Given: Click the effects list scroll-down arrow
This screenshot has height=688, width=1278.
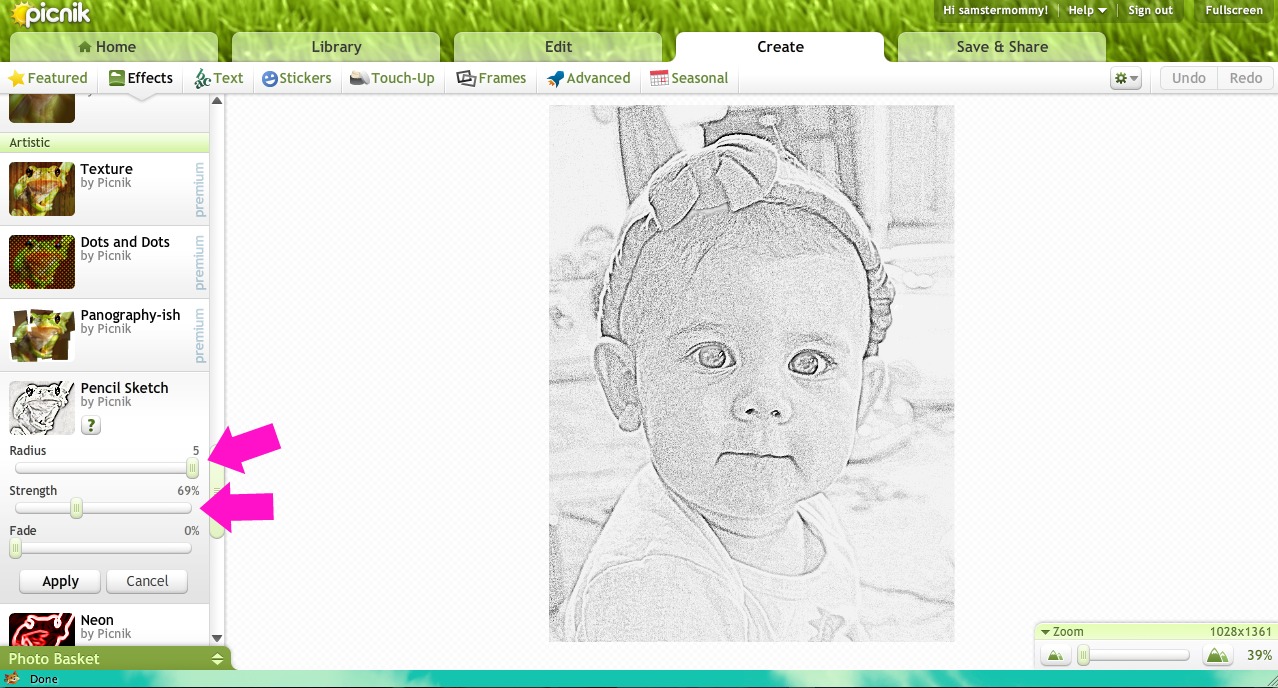Looking at the screenshot, I should (x=217, y=638).
